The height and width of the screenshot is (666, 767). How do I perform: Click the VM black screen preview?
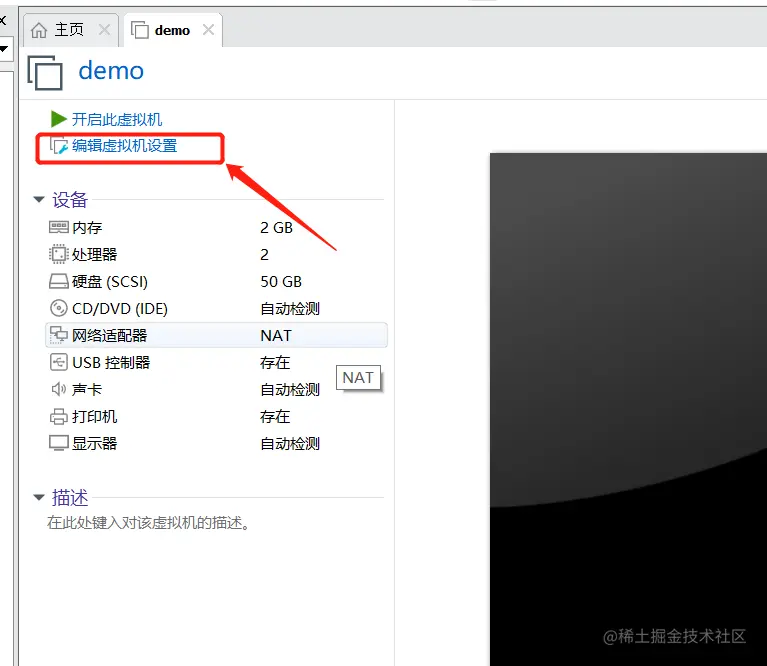[628, 409]
